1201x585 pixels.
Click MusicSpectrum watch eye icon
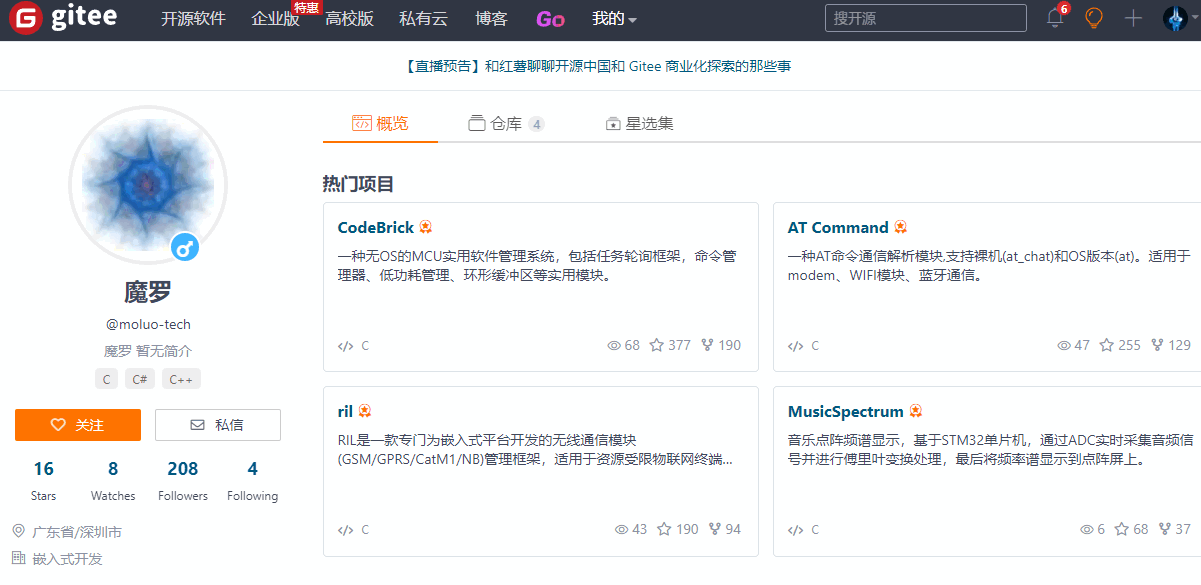click(x=1088, y=529)
